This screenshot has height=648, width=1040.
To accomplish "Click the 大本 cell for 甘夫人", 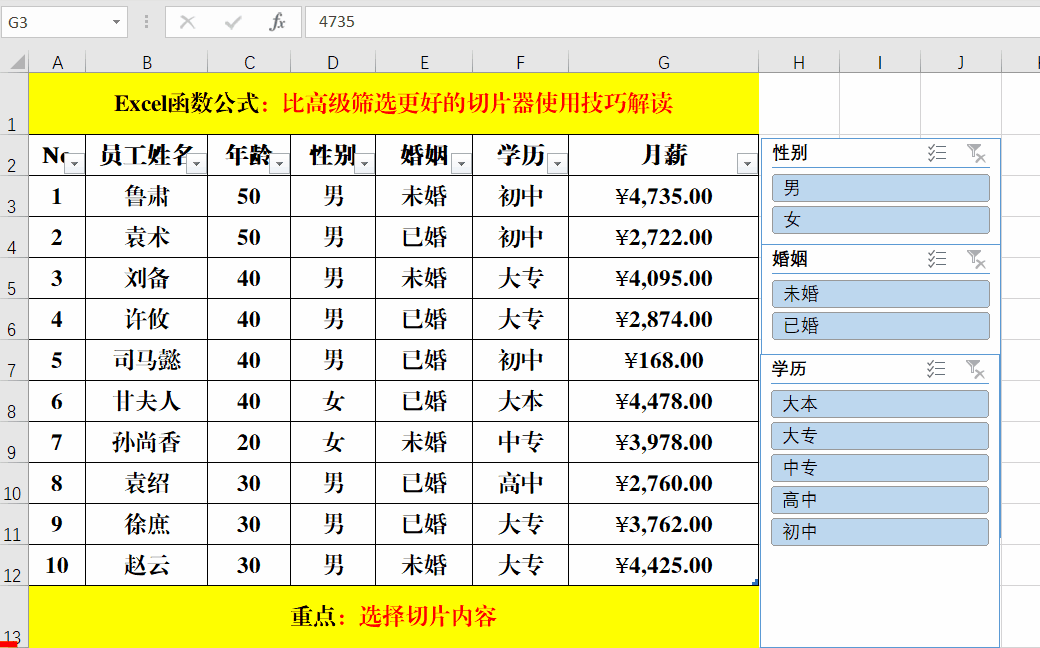I will pos(521,401).
